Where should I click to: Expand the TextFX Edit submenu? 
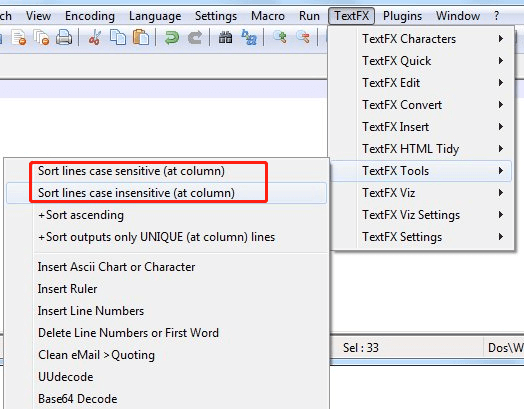422,83
